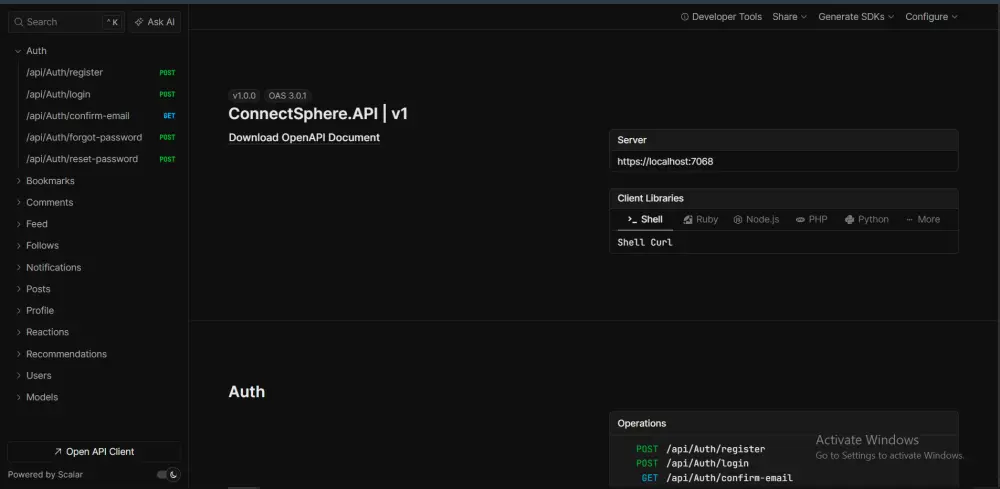This screenshot has height=489, width=1000.
Task: Open /api/Auth/reset-password in sidebar
Action: 101,159
